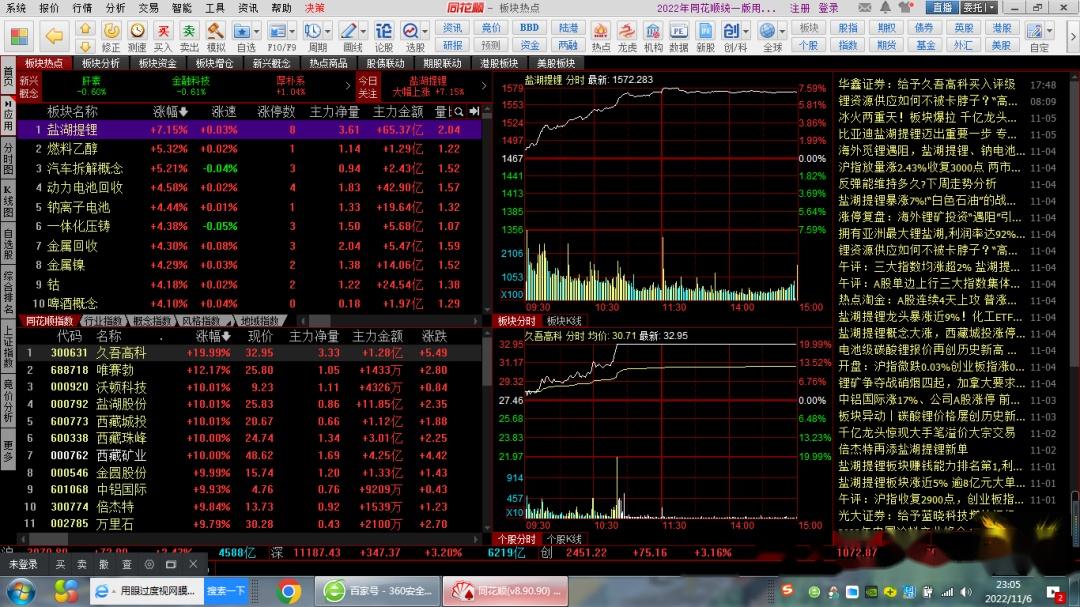Click the search magnifier in sector table header

459,112
